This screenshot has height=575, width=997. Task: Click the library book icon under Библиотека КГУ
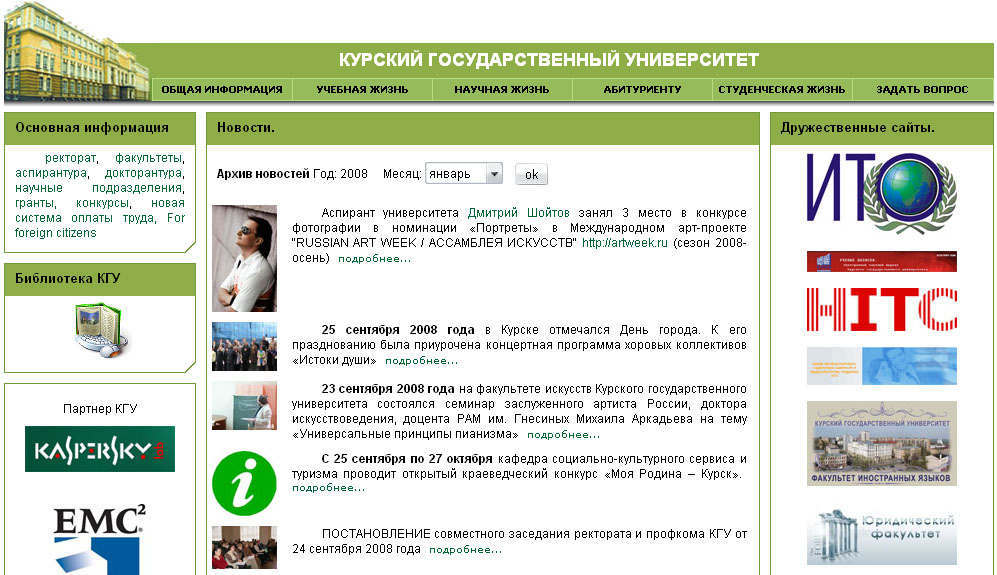pos(100,331)
